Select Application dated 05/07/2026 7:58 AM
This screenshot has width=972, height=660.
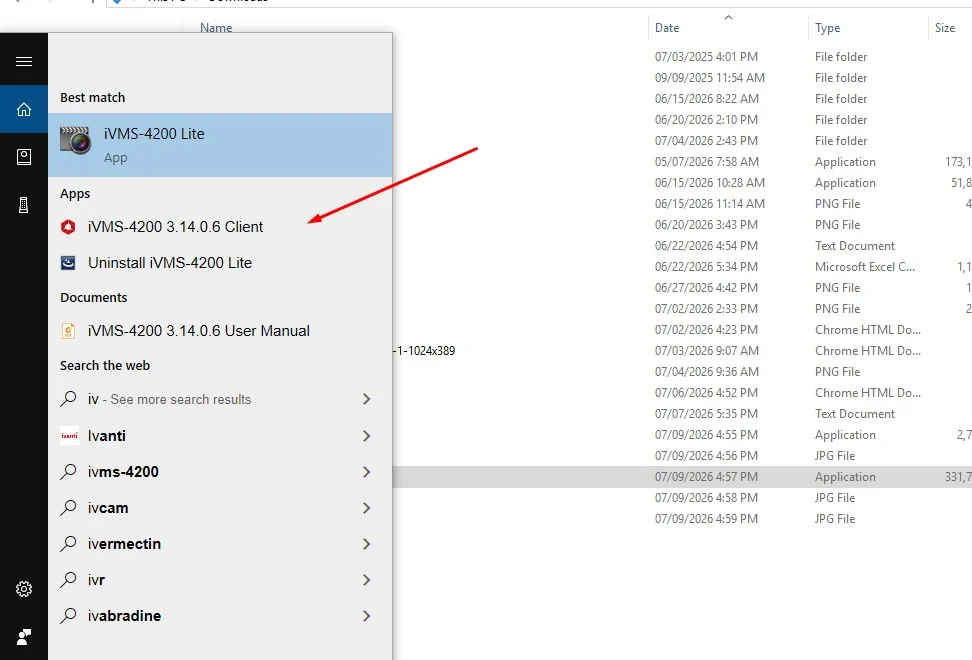682,162
